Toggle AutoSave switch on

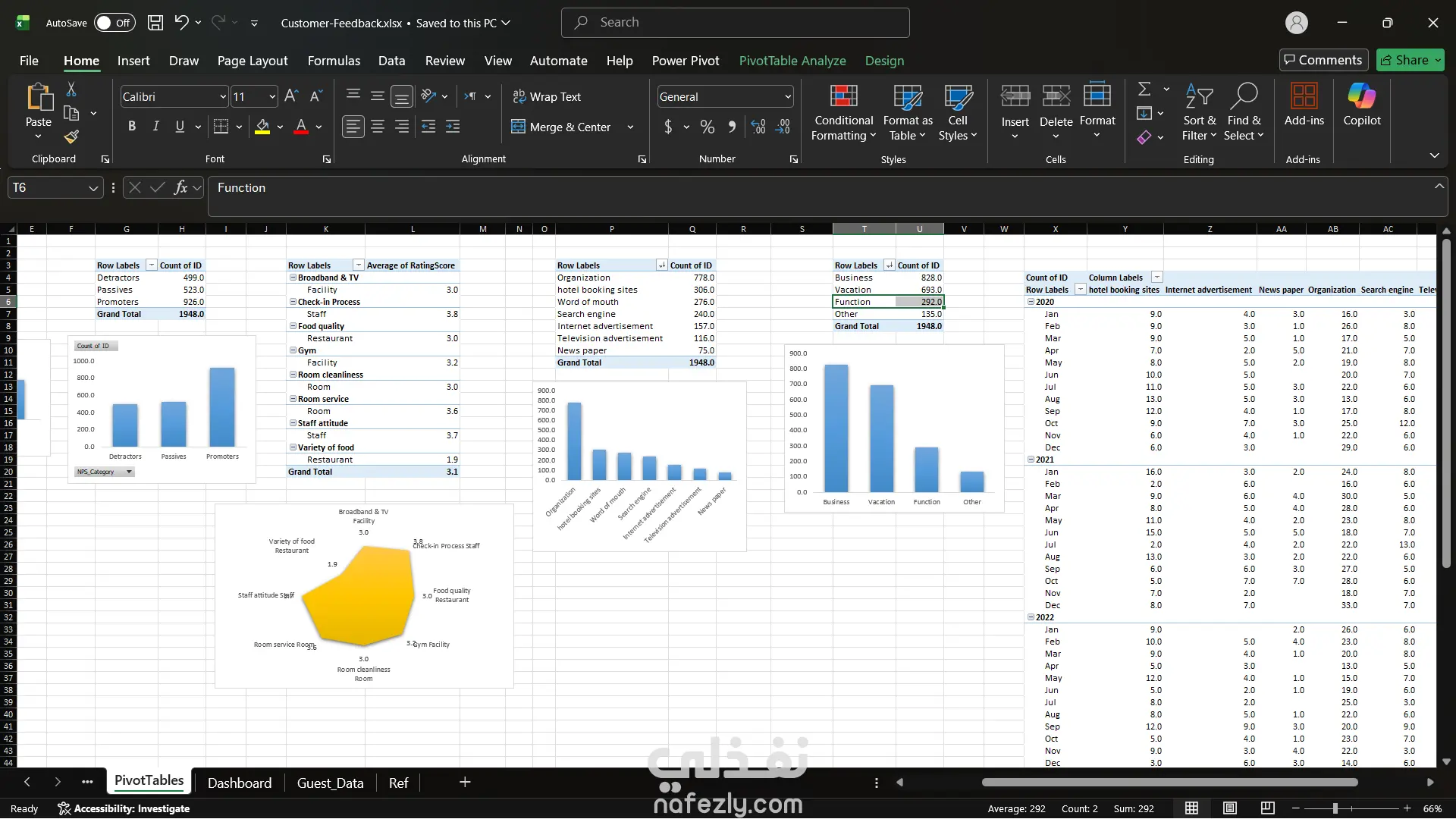click(115, 23)
